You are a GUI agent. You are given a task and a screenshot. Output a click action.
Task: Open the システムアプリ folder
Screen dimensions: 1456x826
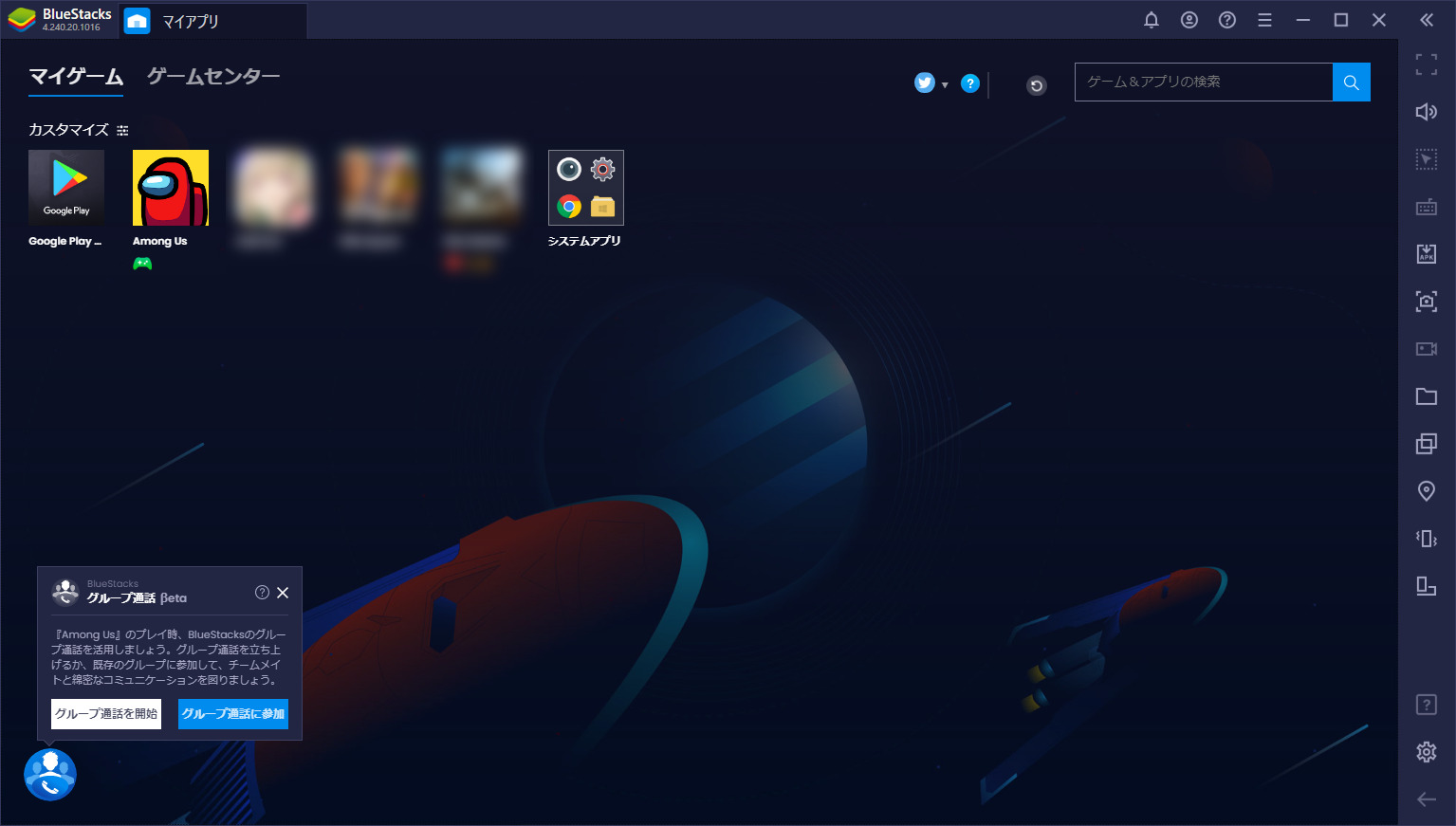point(586,188)
